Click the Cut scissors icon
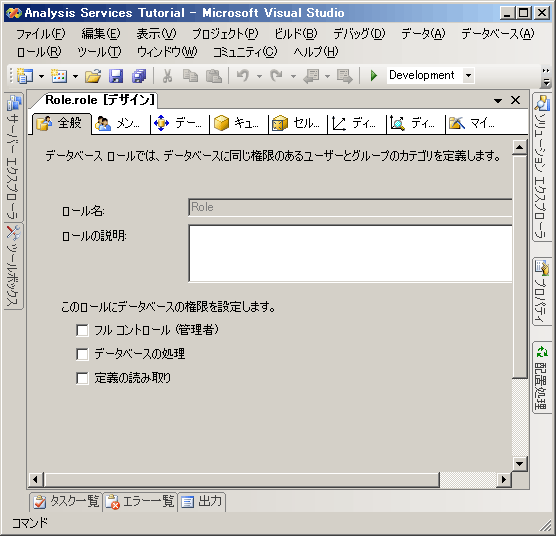The image size is (556, 536). click(x=167, y=76)
